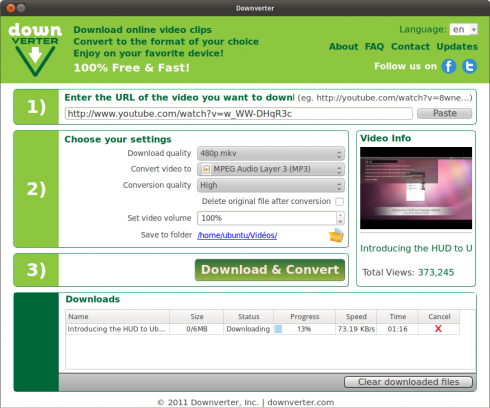Open Downverter's Twitter page icon
Screen dimensions: 490x408
pos(469,66)
